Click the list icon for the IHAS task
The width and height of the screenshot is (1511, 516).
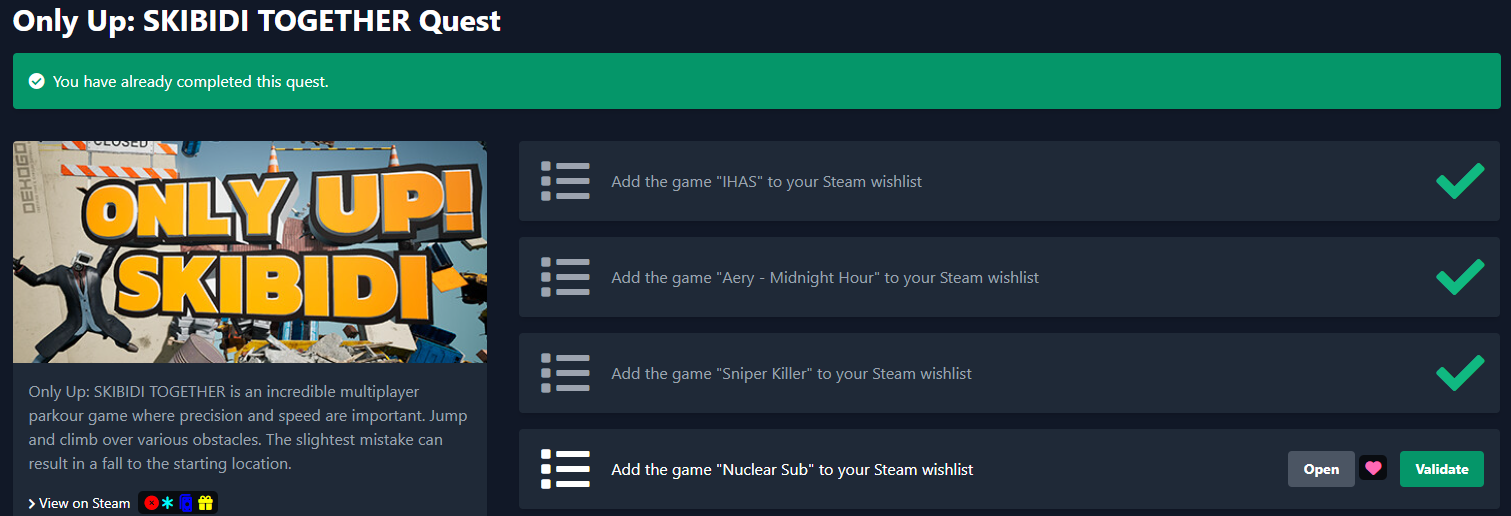coord(565,181)
